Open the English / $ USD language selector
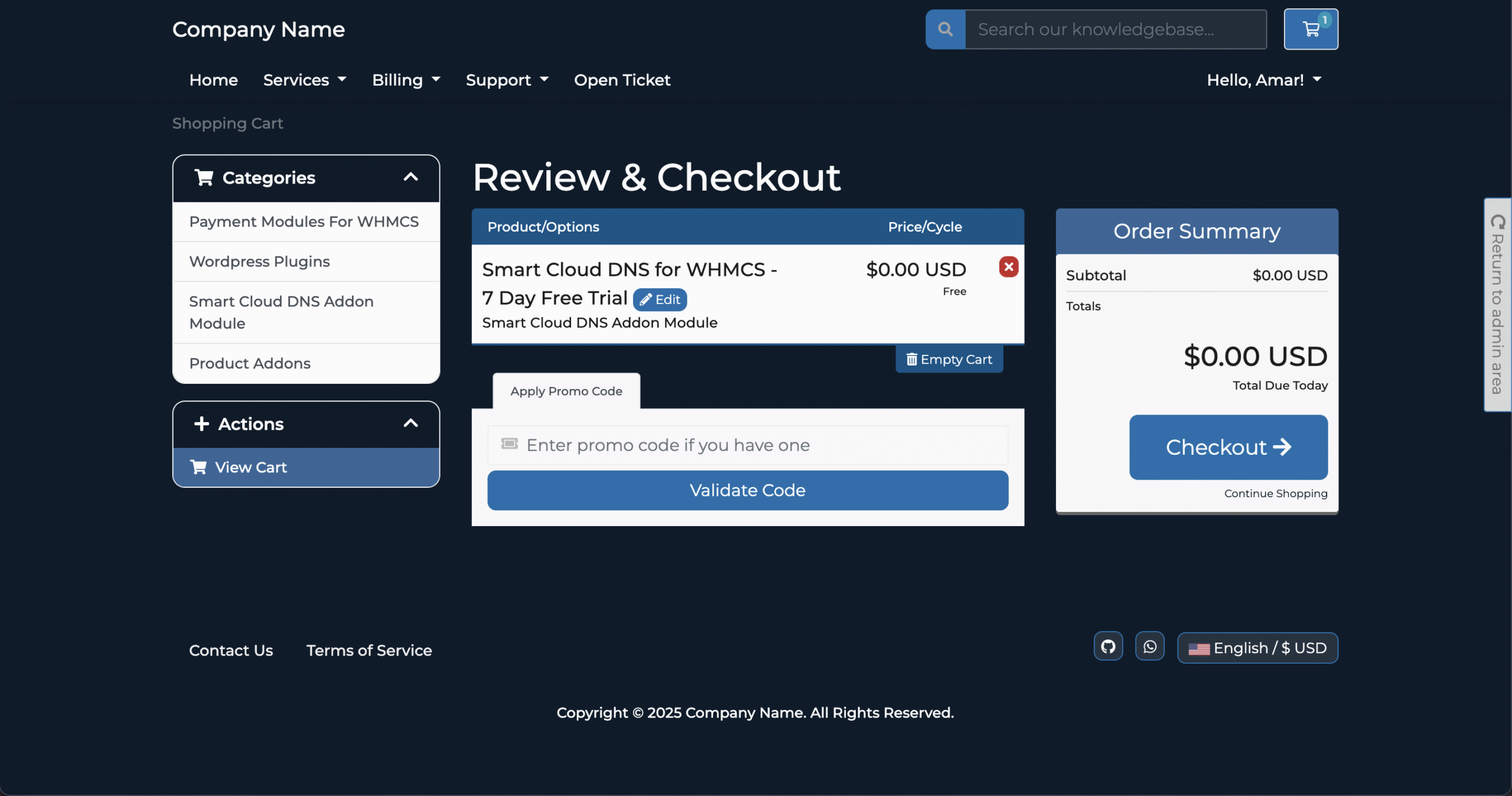1512x796 pixels. point(1257,648)
